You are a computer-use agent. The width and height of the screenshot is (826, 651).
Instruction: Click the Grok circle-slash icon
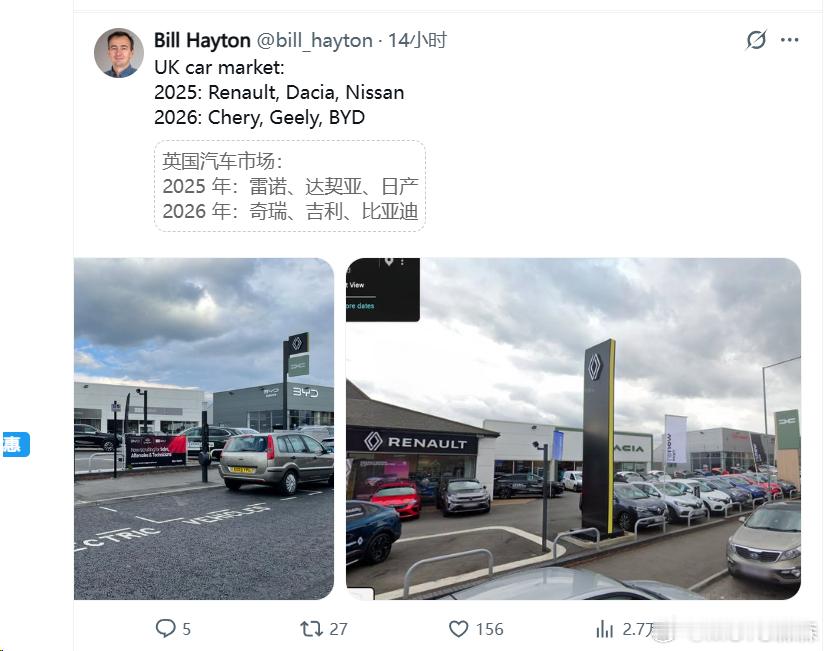[756, 40]
